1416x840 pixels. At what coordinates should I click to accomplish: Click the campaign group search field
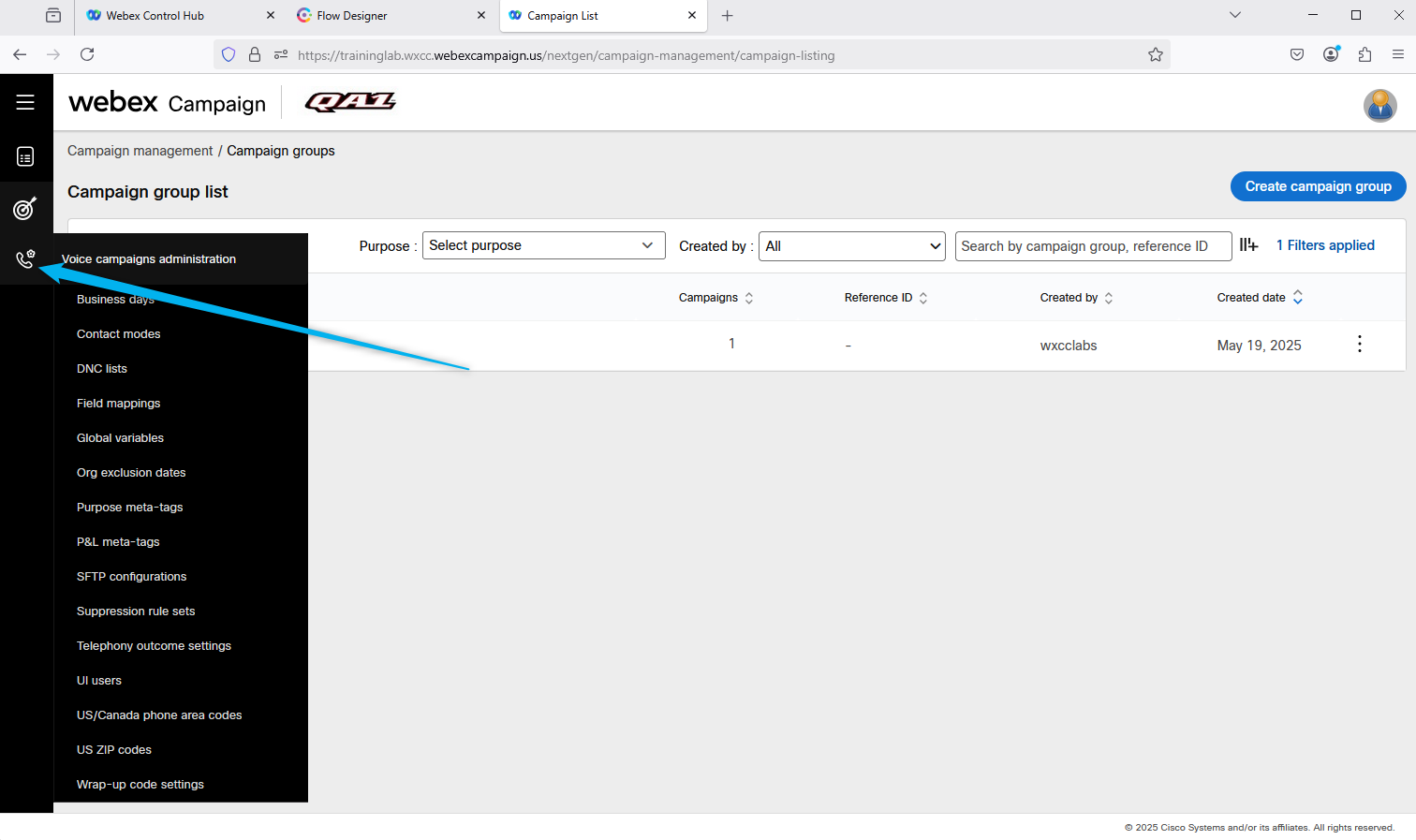point(1092,246)
